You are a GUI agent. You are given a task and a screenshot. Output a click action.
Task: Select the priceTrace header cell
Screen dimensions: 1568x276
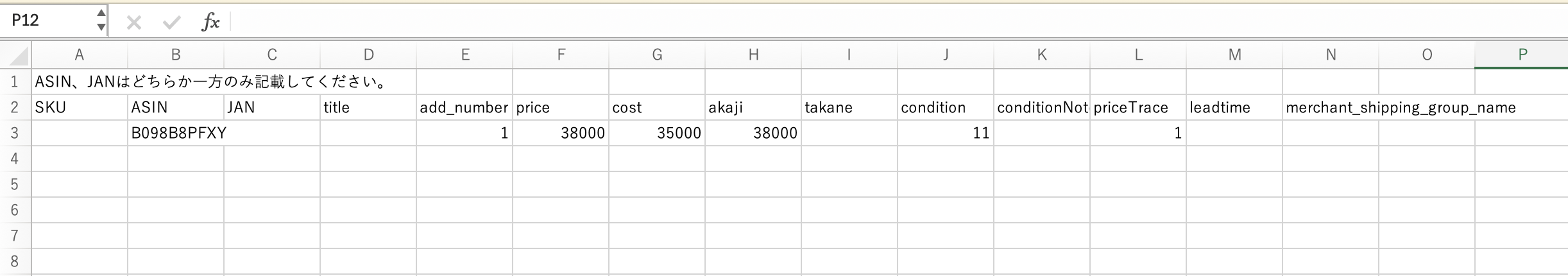pos(1138,107)
